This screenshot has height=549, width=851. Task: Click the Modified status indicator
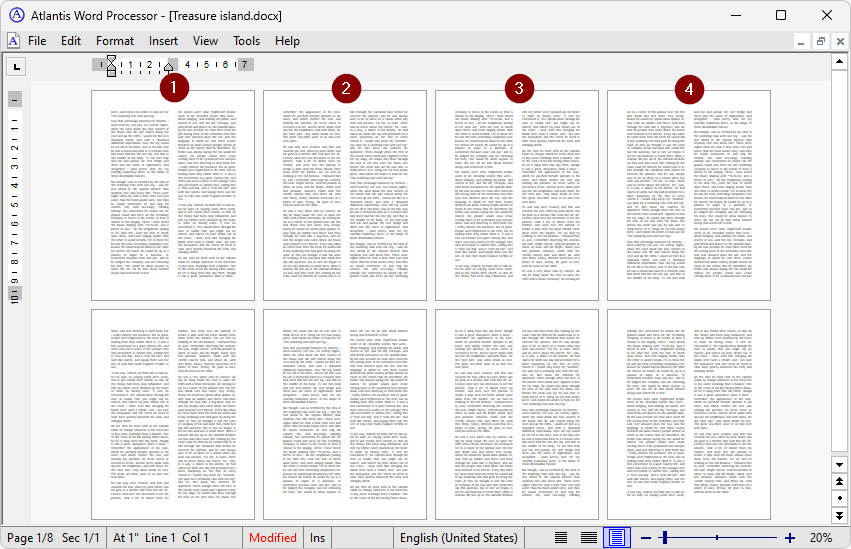272,538
